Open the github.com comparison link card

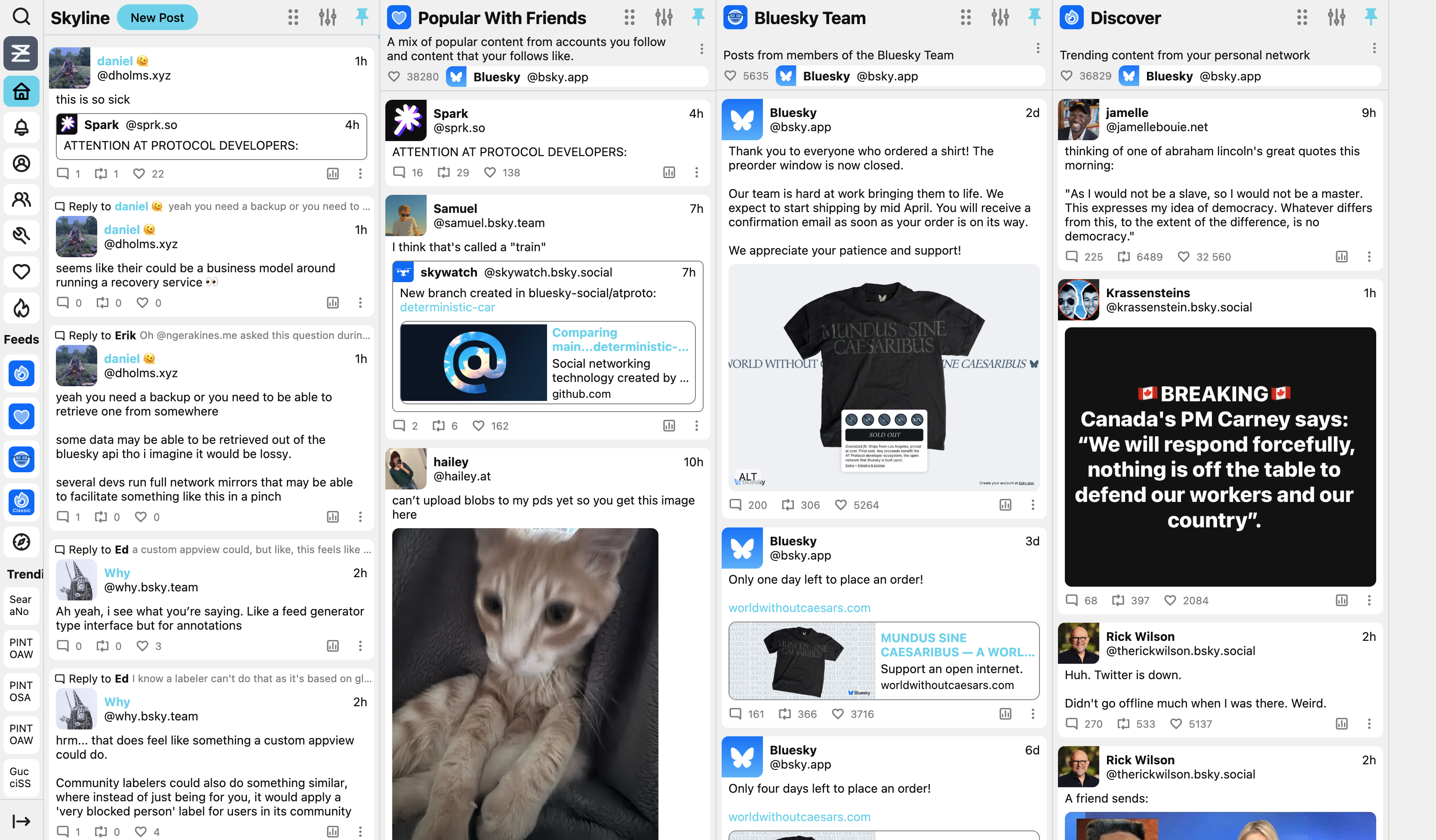coord(547,363)
